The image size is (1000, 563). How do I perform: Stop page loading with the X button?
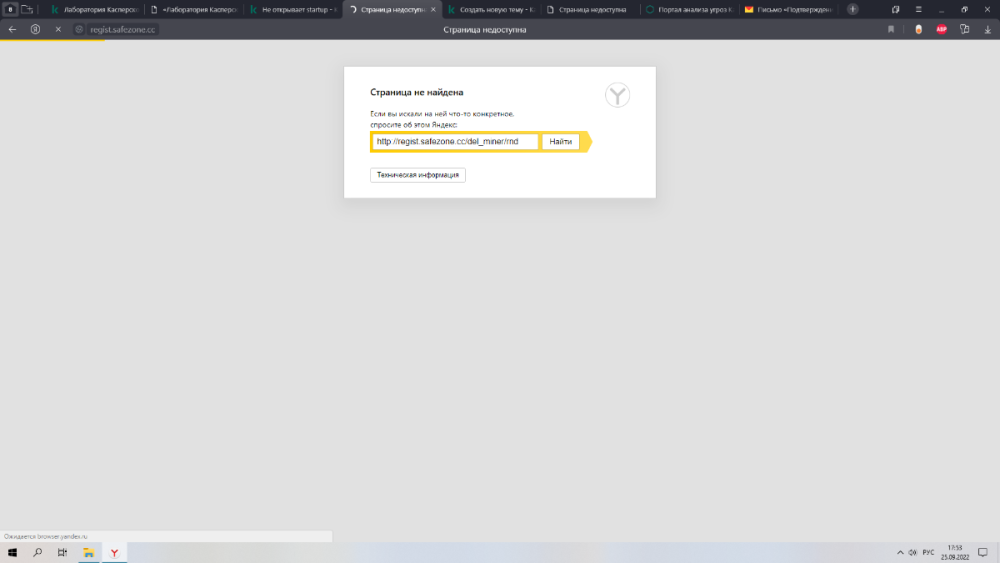coord(58,29)
